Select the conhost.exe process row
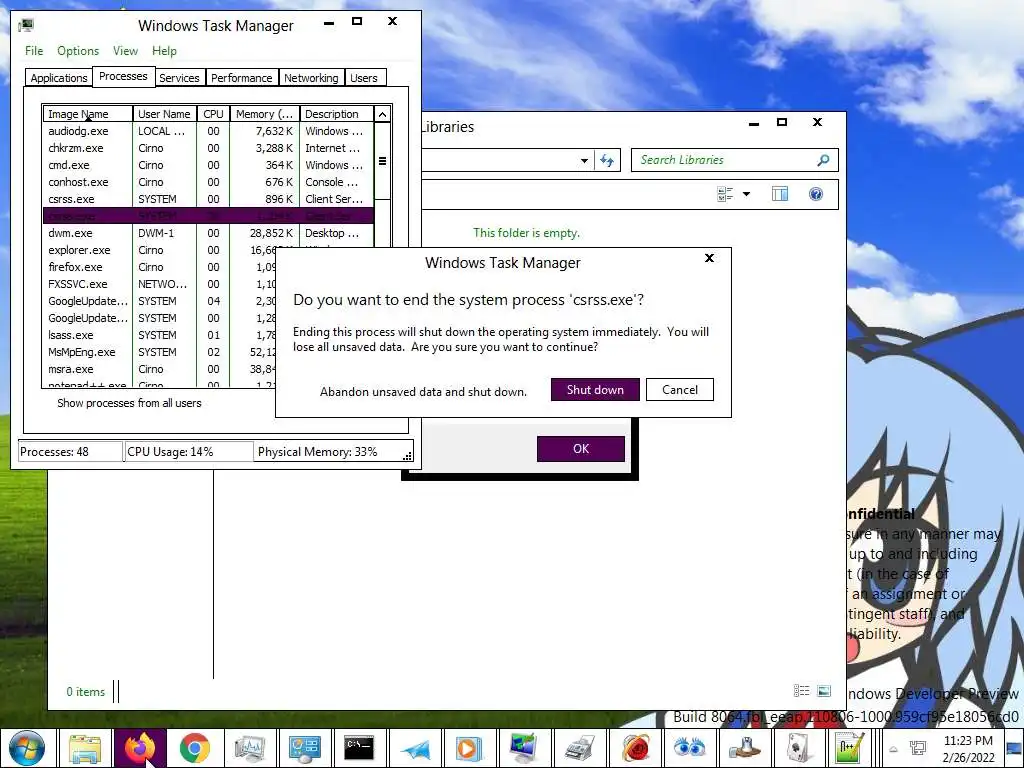 (x=208, y=182)
